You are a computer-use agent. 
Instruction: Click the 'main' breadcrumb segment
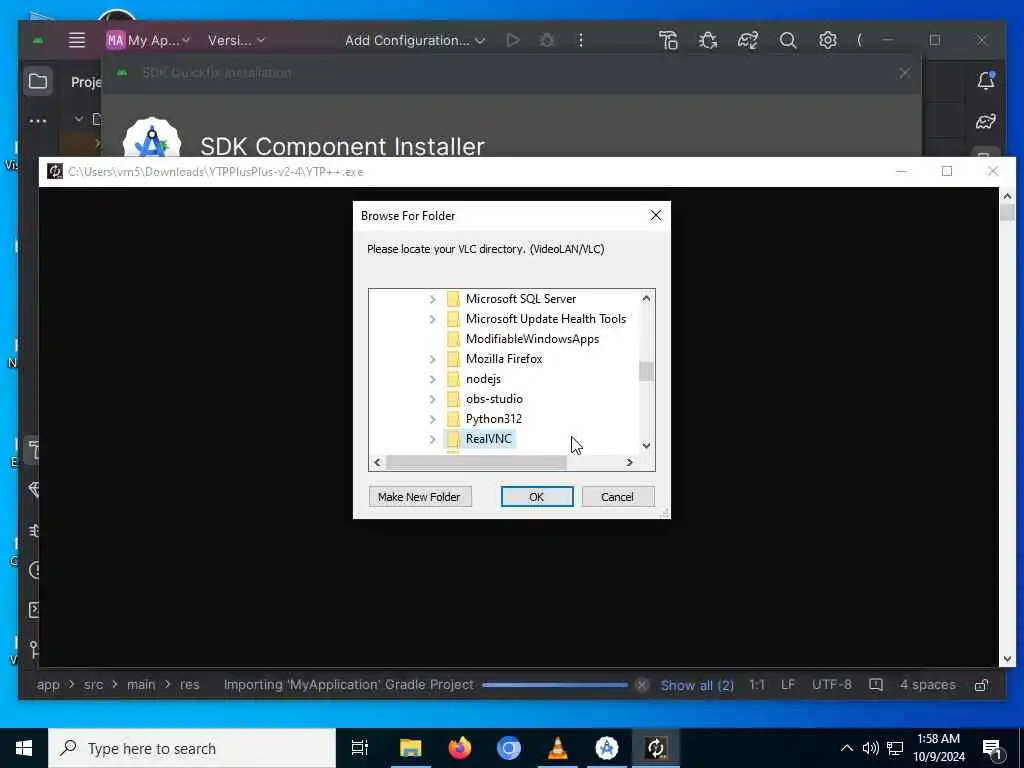point(141,684)
